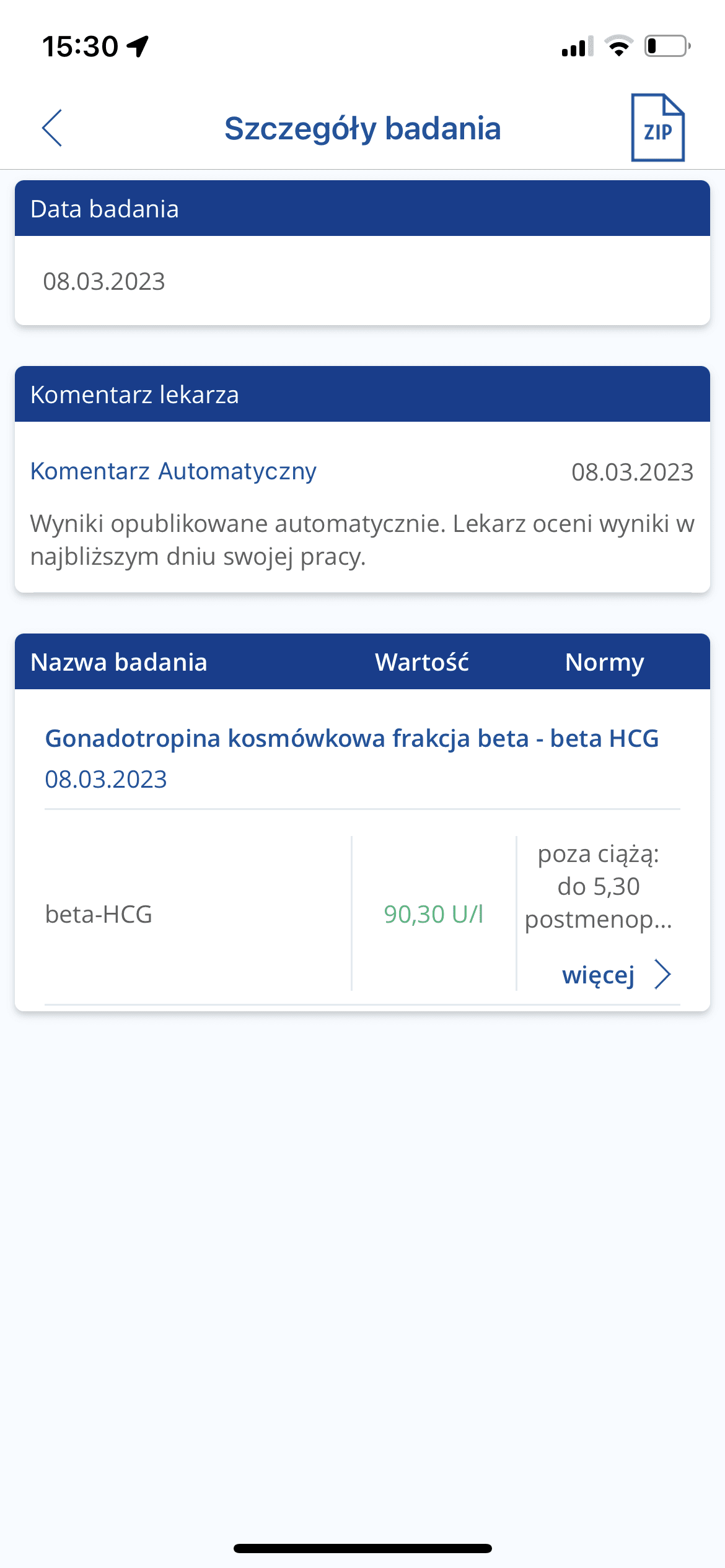Screen dimensions: 725x1568
Task: Tap the cellular signal bars icon
Action: (x=577, y=46)
